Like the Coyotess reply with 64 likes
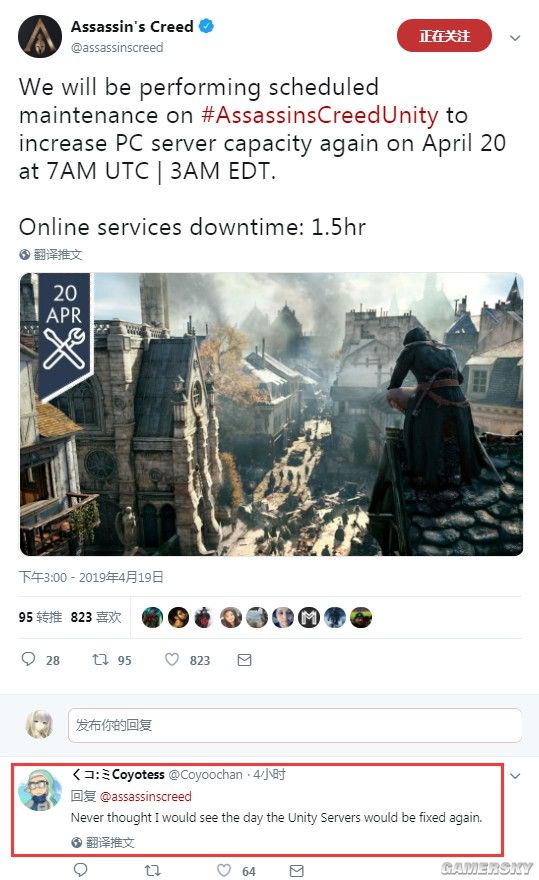The image size is (539, 880). tap(223, 870)
